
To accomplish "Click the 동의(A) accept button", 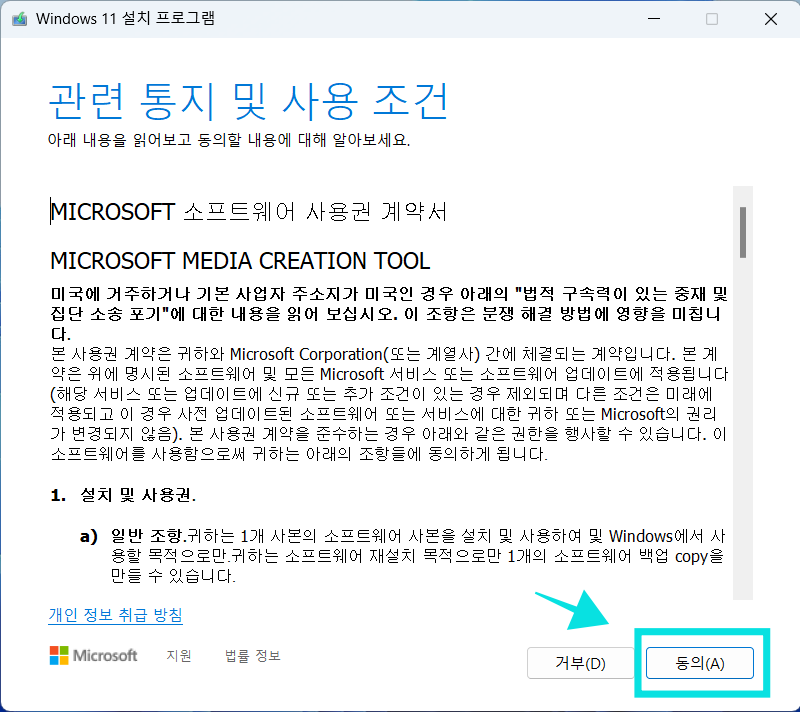I will coord(699,663).
